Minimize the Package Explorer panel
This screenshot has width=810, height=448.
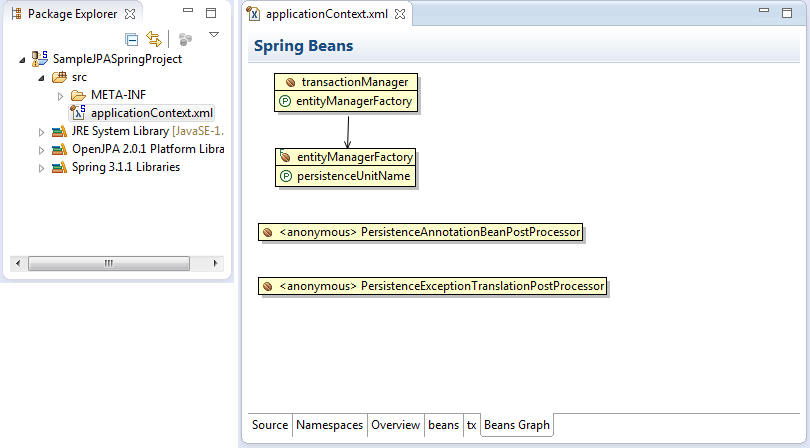click(x=188, y=10)
